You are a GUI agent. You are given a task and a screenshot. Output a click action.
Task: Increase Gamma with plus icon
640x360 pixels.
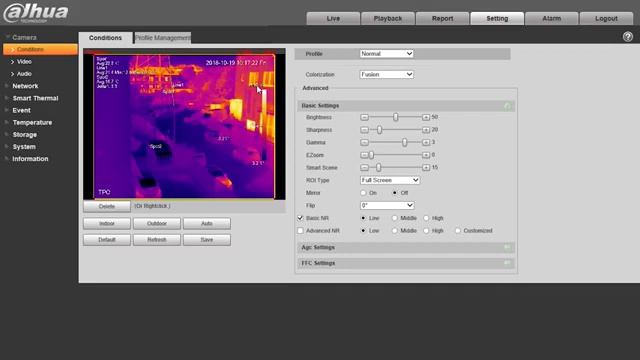(x=426, y=142)
